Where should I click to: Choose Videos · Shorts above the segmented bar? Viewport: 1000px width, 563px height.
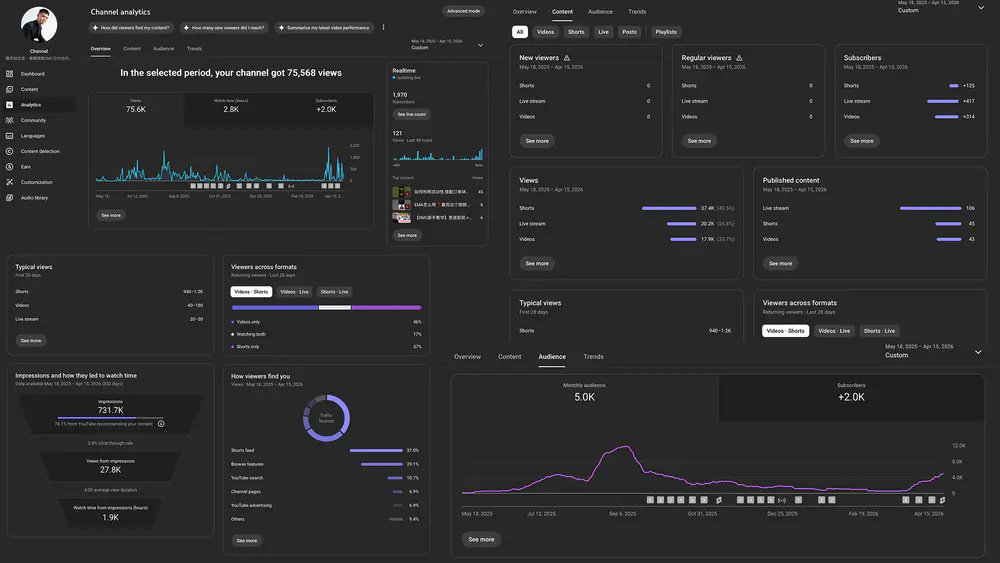pyautogui.click(x=251, y=291)
